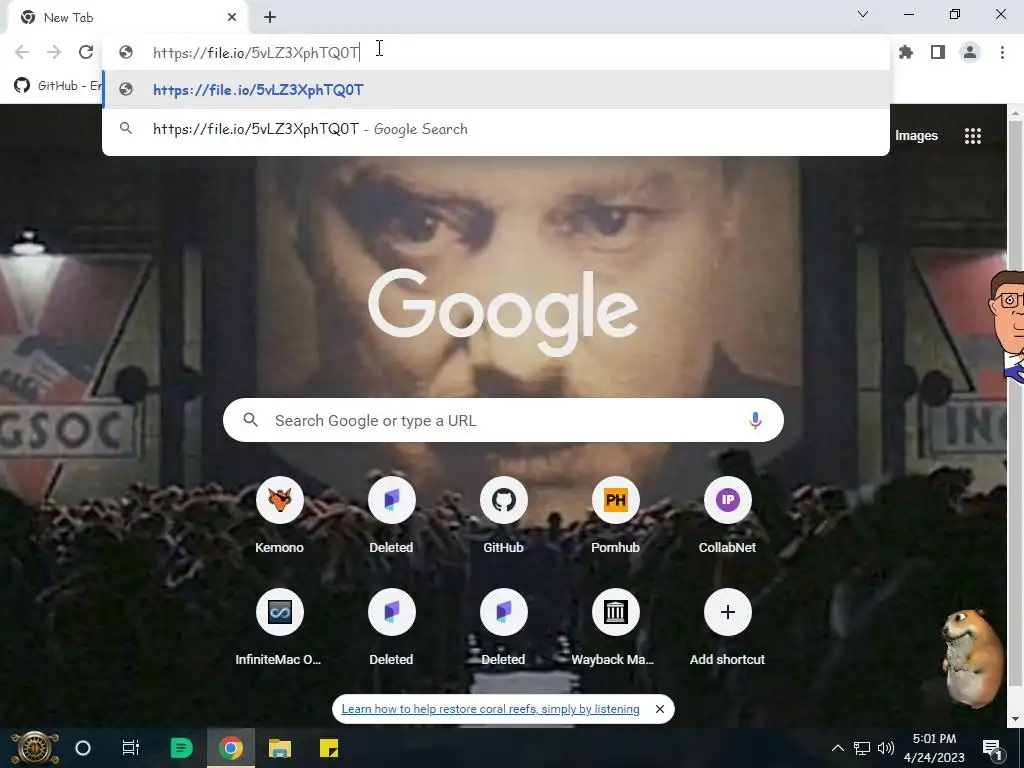Open the green chat app in taskbar
This screenshot has height=768, width=1024.
[x=182, y=748]
